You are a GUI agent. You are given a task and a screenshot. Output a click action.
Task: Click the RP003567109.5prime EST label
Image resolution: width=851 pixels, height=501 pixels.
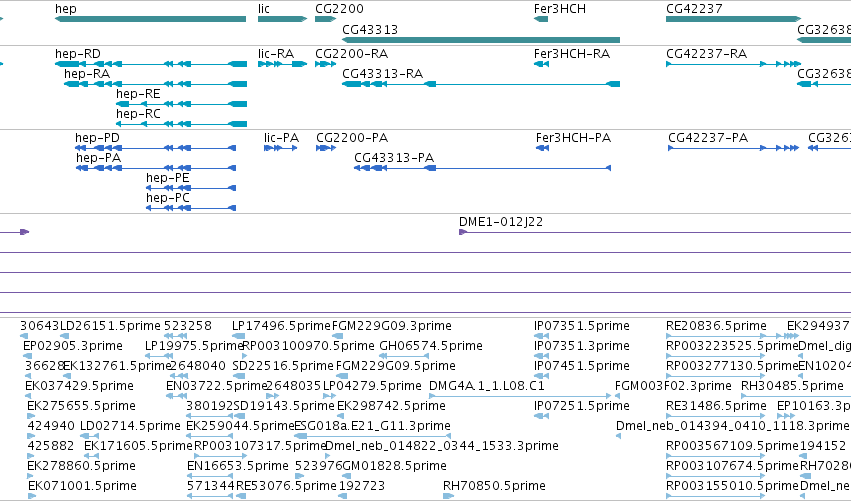[733, 446]
